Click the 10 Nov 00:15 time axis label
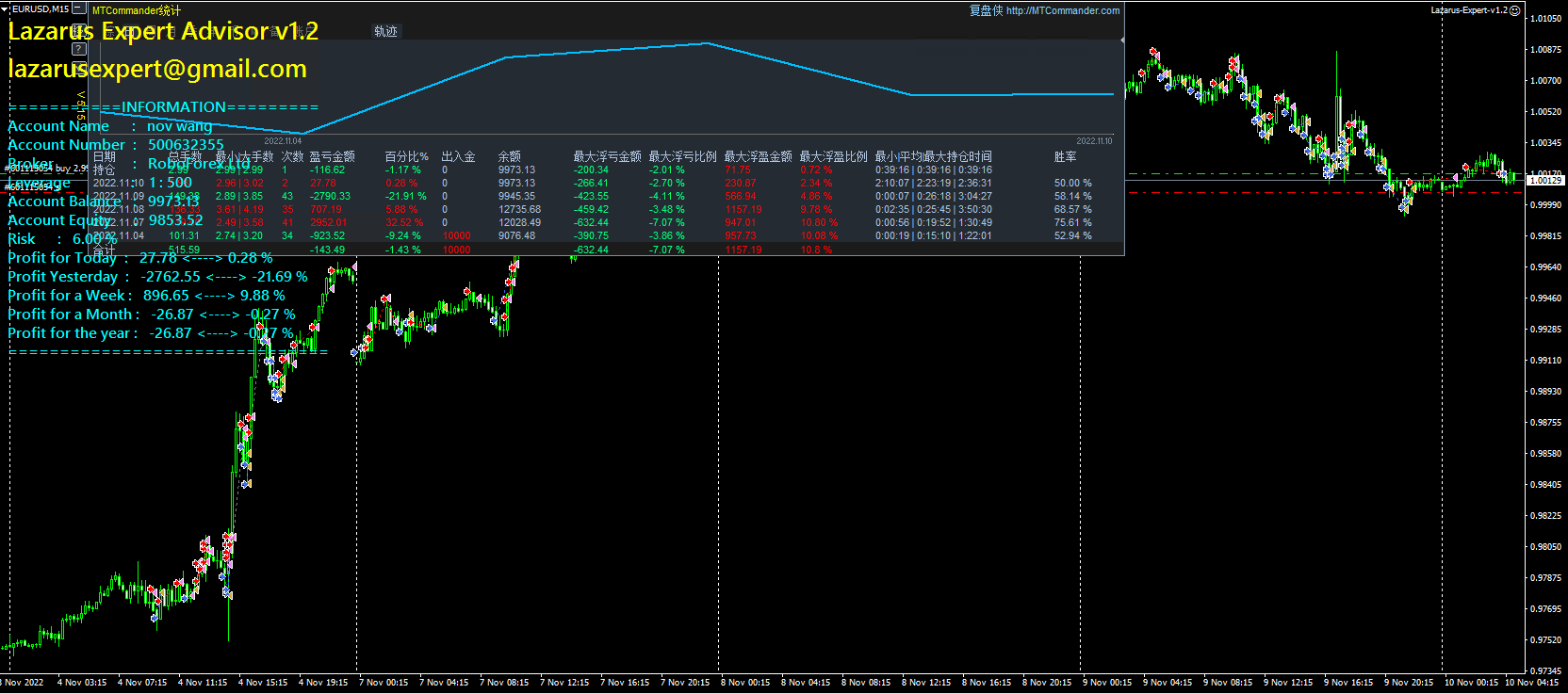Screen dimensions: 1568x694 tap(1471, 682)
